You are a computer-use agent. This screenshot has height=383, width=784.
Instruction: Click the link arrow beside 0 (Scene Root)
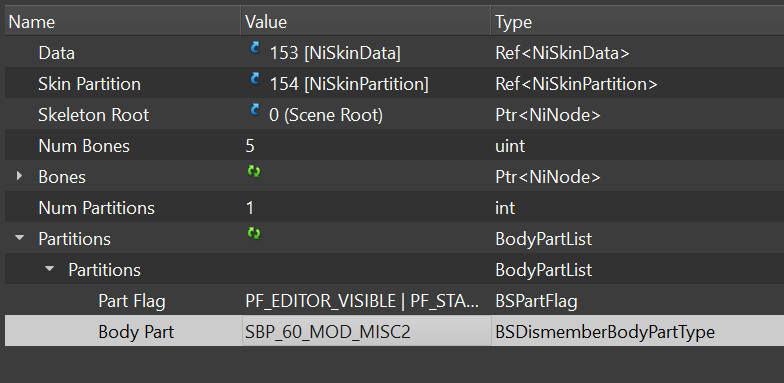pyautogui.click(x=255, y=110)
